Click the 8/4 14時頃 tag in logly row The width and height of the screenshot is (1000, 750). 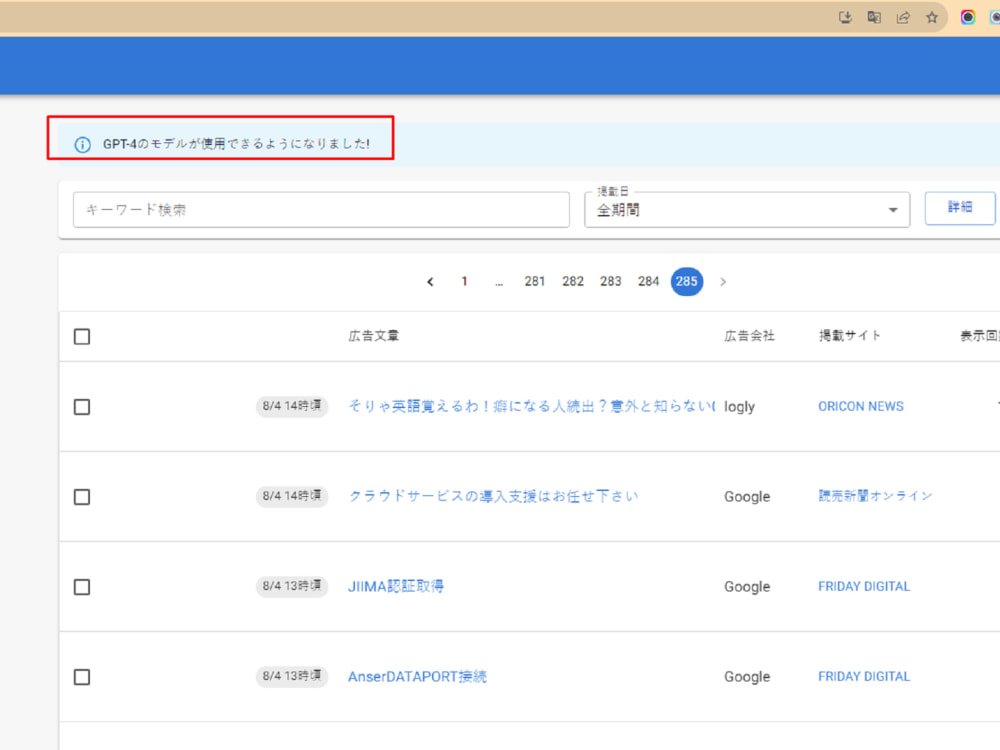(292, 406)
